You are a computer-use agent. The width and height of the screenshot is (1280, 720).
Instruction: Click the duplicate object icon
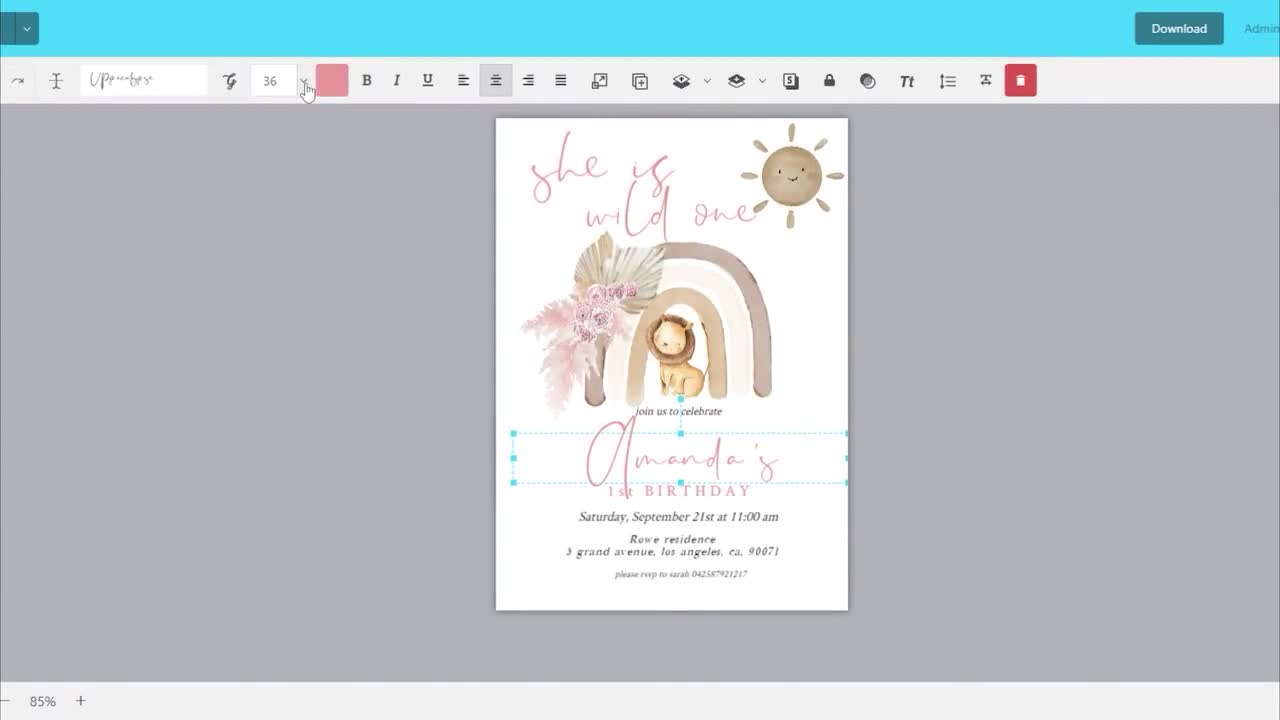coord(640,81)
